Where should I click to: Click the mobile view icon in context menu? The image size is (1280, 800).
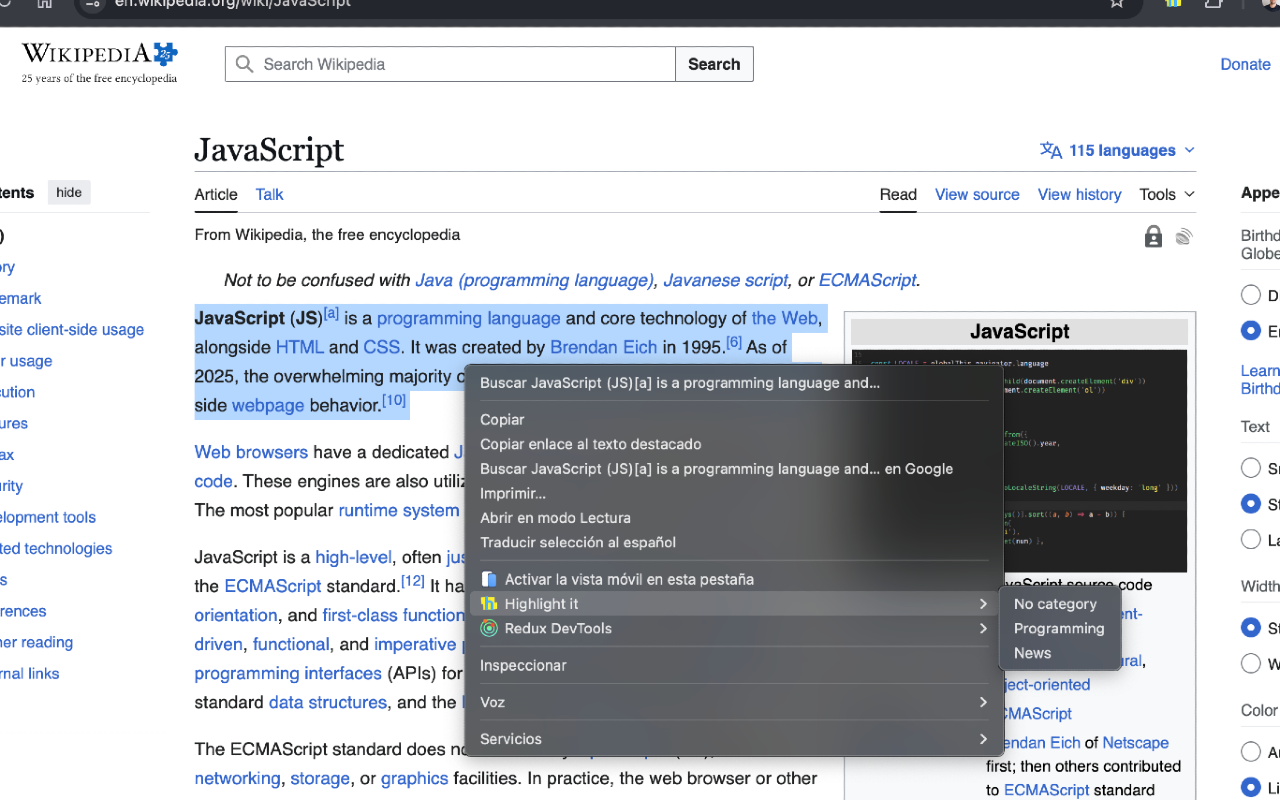coord(489,580)
